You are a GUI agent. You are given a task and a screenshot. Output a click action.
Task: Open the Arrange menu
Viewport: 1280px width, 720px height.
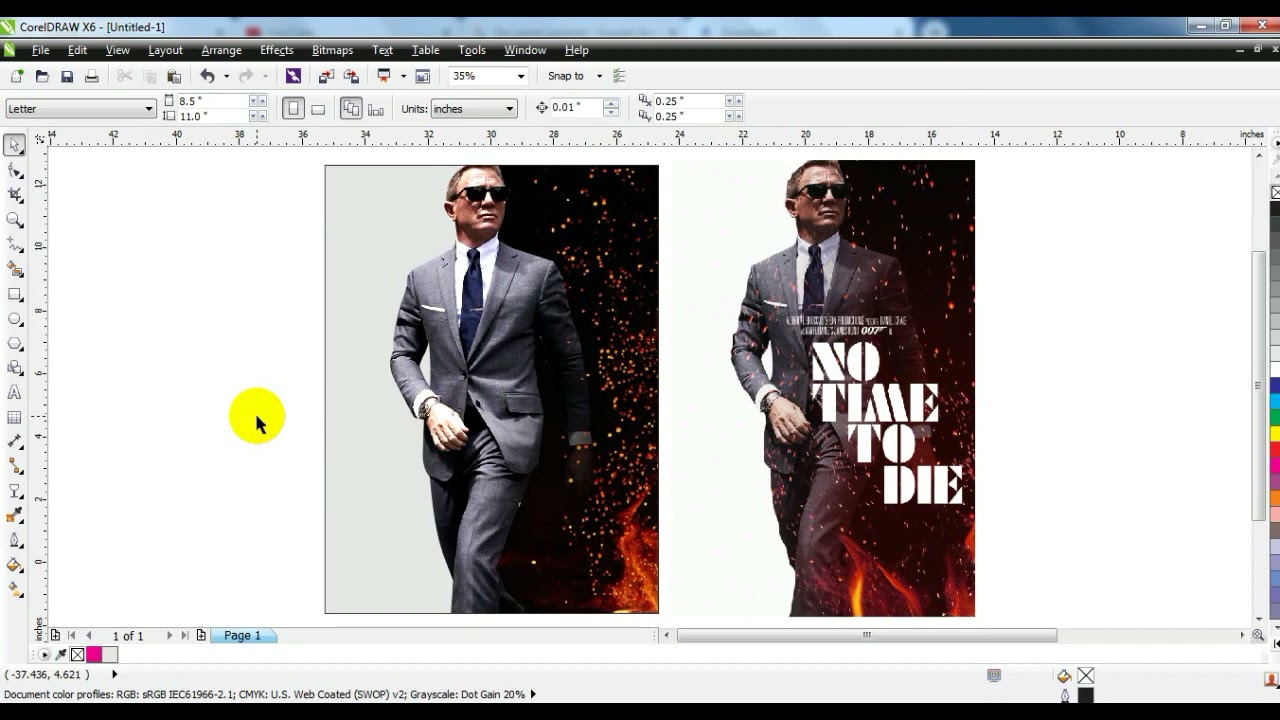tap(221, 50)
